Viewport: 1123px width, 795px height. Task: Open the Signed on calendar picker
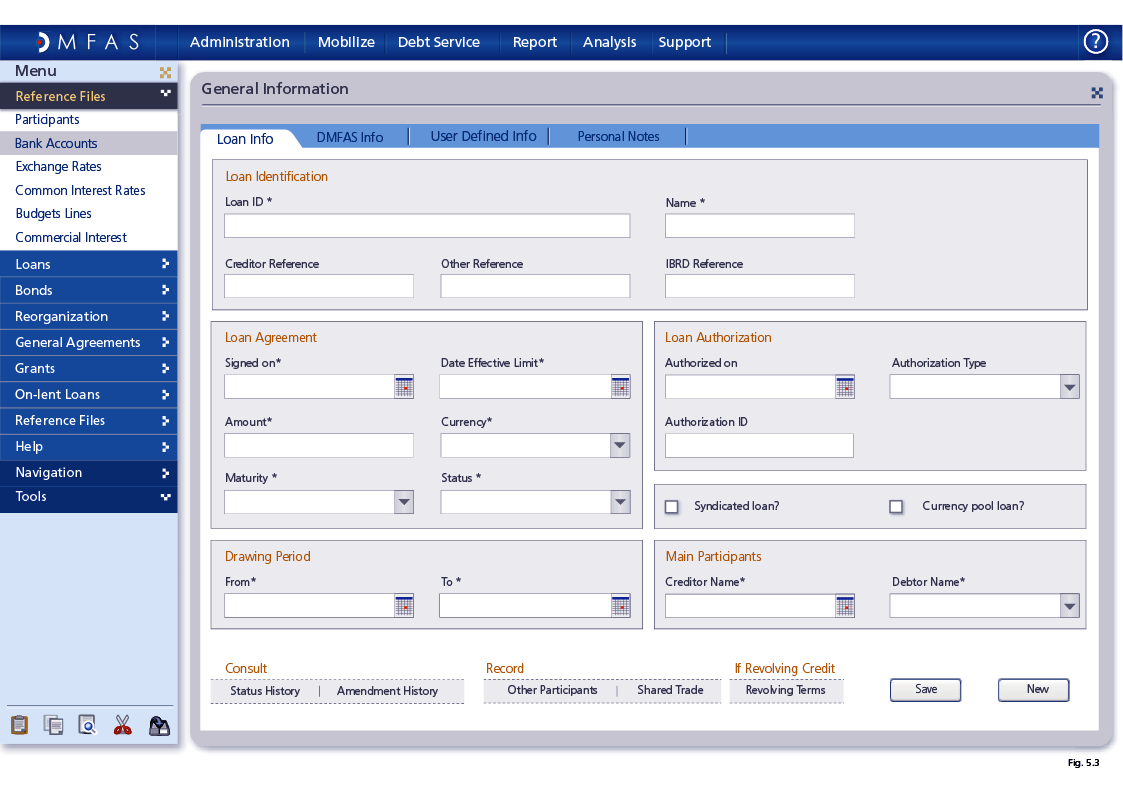404,387
